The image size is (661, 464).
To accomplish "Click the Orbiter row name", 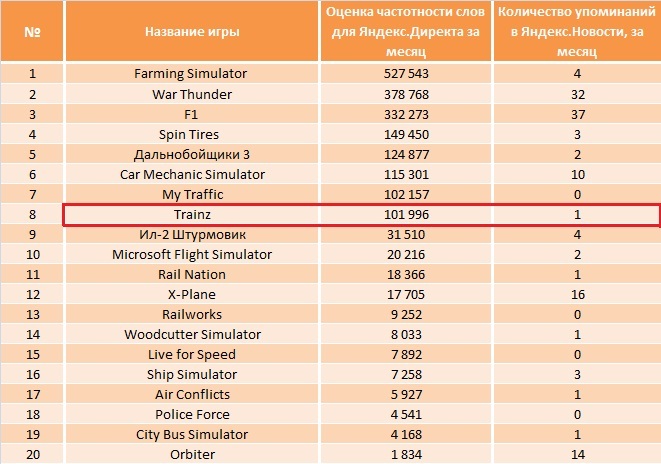I will 192,454.
